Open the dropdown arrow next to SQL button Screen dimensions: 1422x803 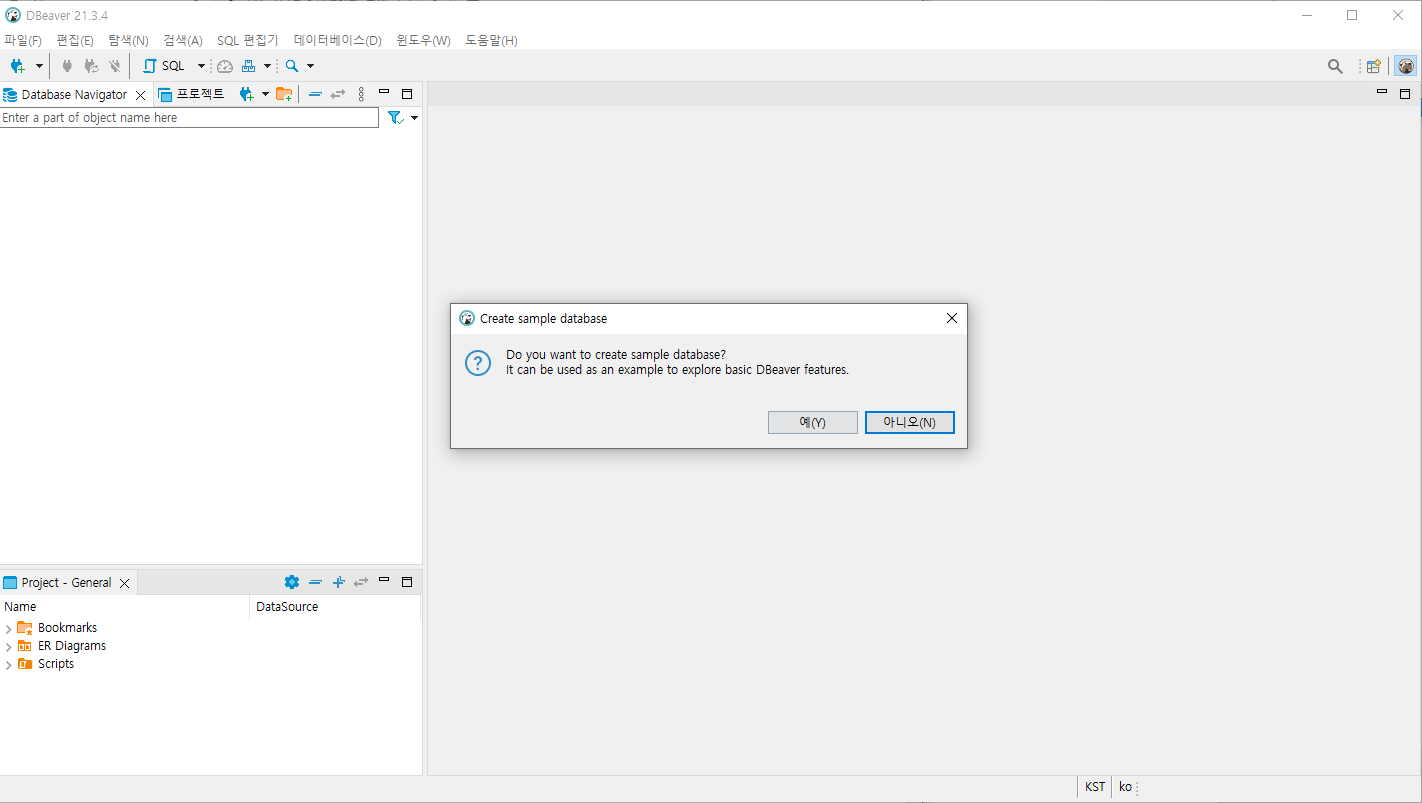click(201, 66)
